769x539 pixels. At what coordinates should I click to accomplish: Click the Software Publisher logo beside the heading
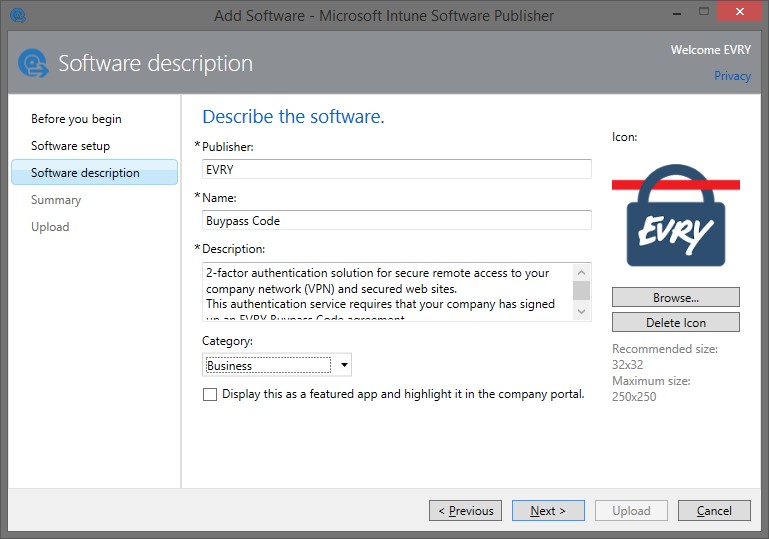coord(33,63)
